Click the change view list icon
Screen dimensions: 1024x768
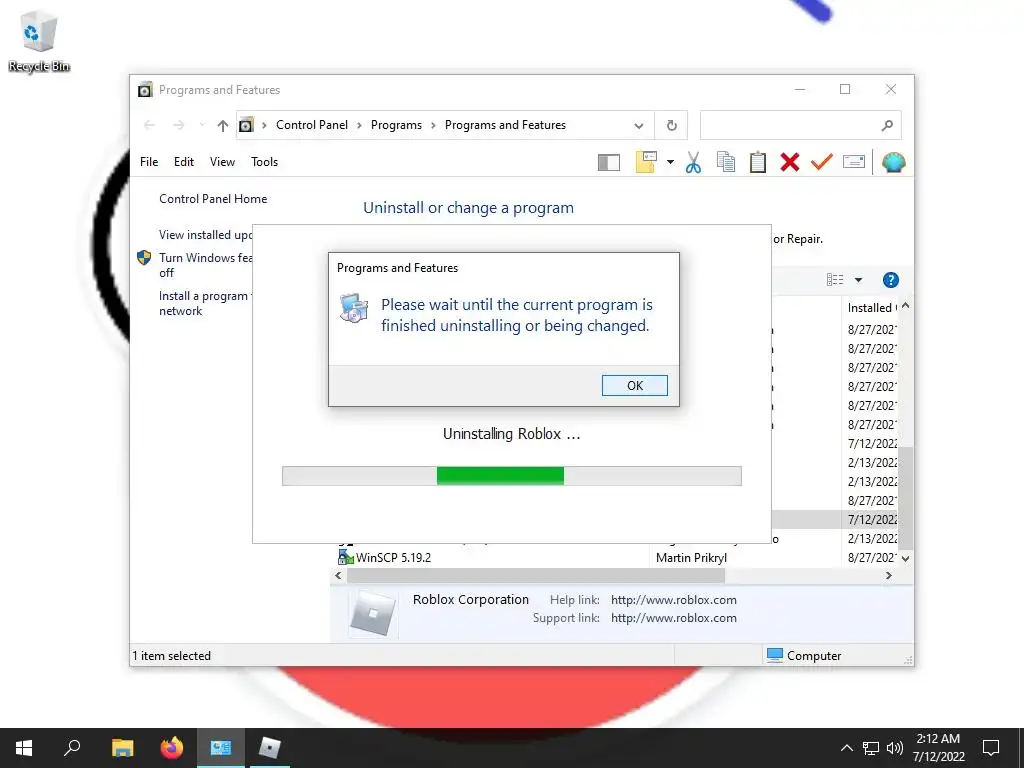(835, 280)
